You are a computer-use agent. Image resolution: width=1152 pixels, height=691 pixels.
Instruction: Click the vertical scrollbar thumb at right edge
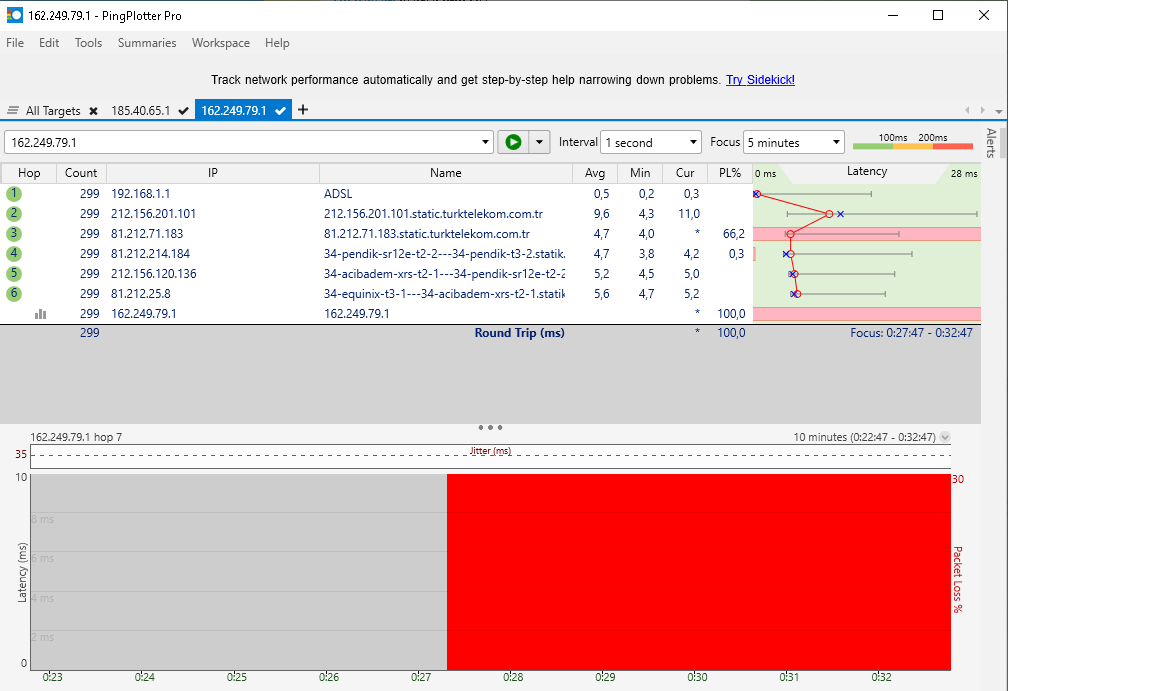pos(1003,142)
